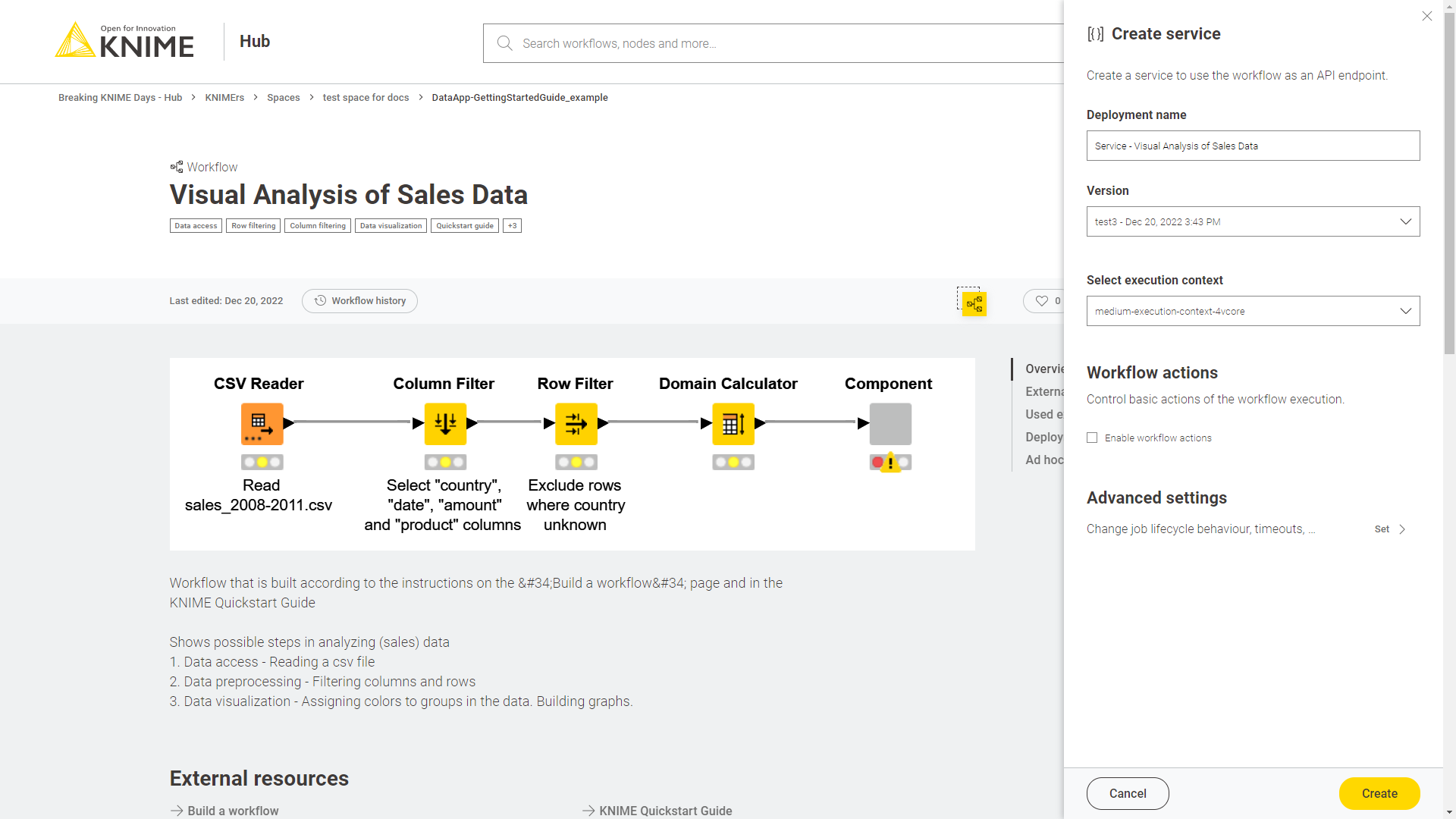1456x819 pixels.
Task: Click the gray Component node icon
Action: click(890, 424)
